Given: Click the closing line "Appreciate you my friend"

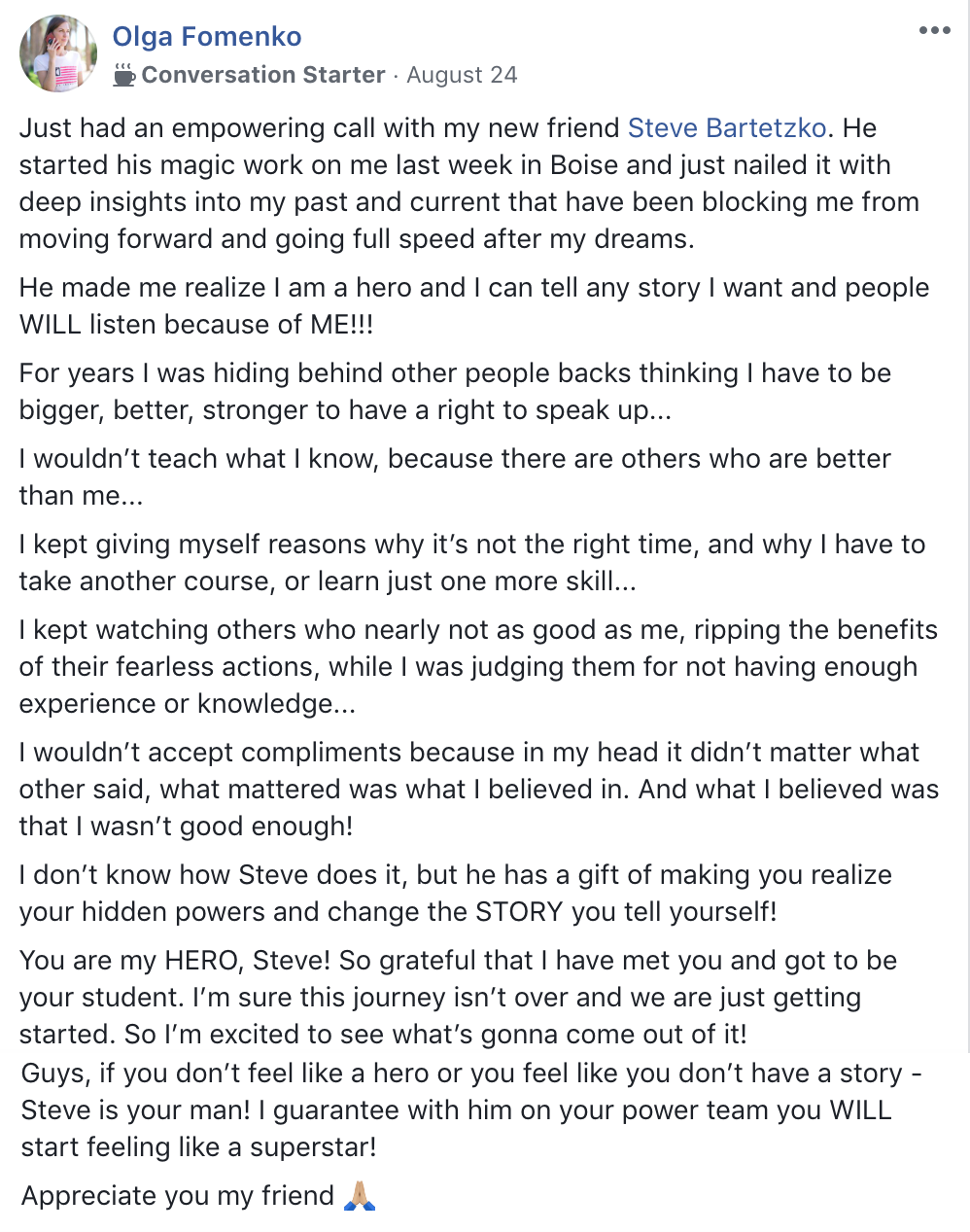Looking at the screenshot, I should 178,1196.
